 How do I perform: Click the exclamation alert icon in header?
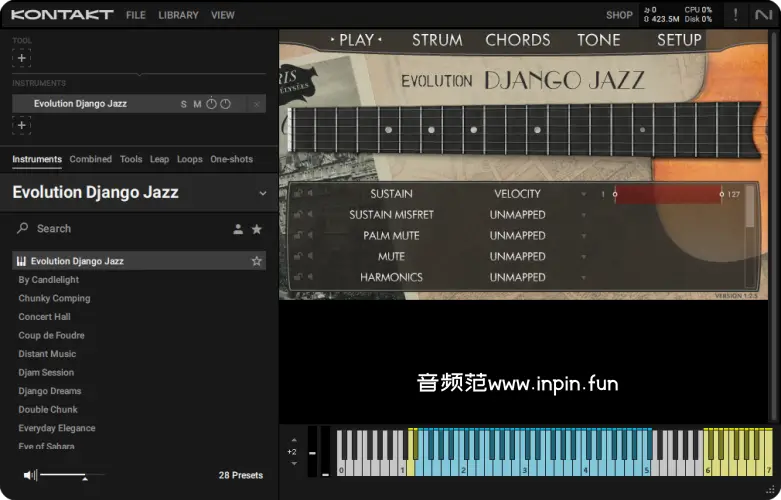click(736, 15)
